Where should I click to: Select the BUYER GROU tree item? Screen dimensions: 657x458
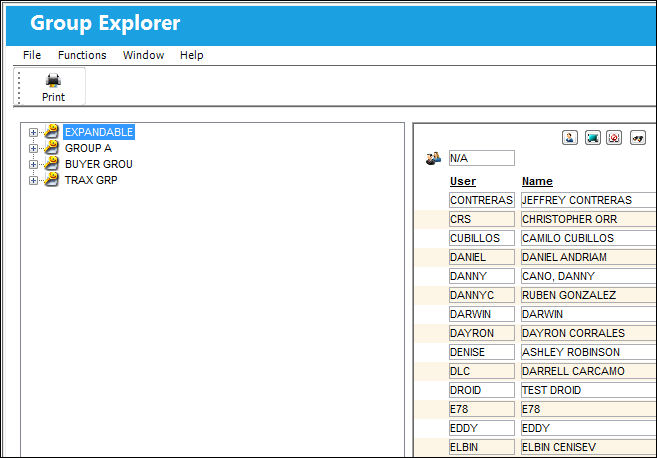[x=98, y=164]
